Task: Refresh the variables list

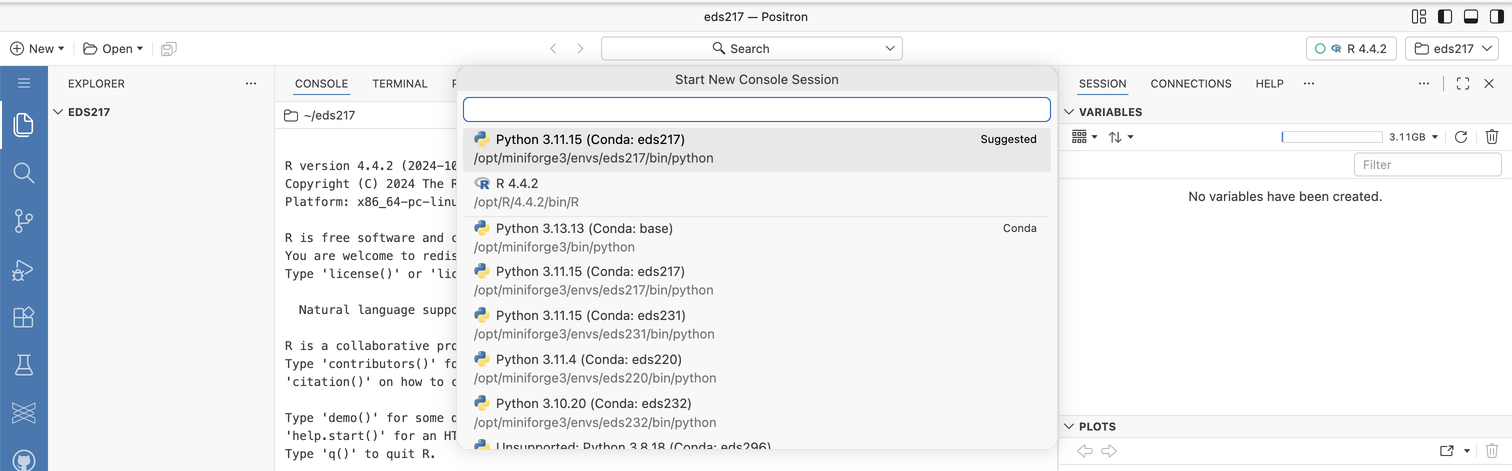Action: (x=1461, y=137)
